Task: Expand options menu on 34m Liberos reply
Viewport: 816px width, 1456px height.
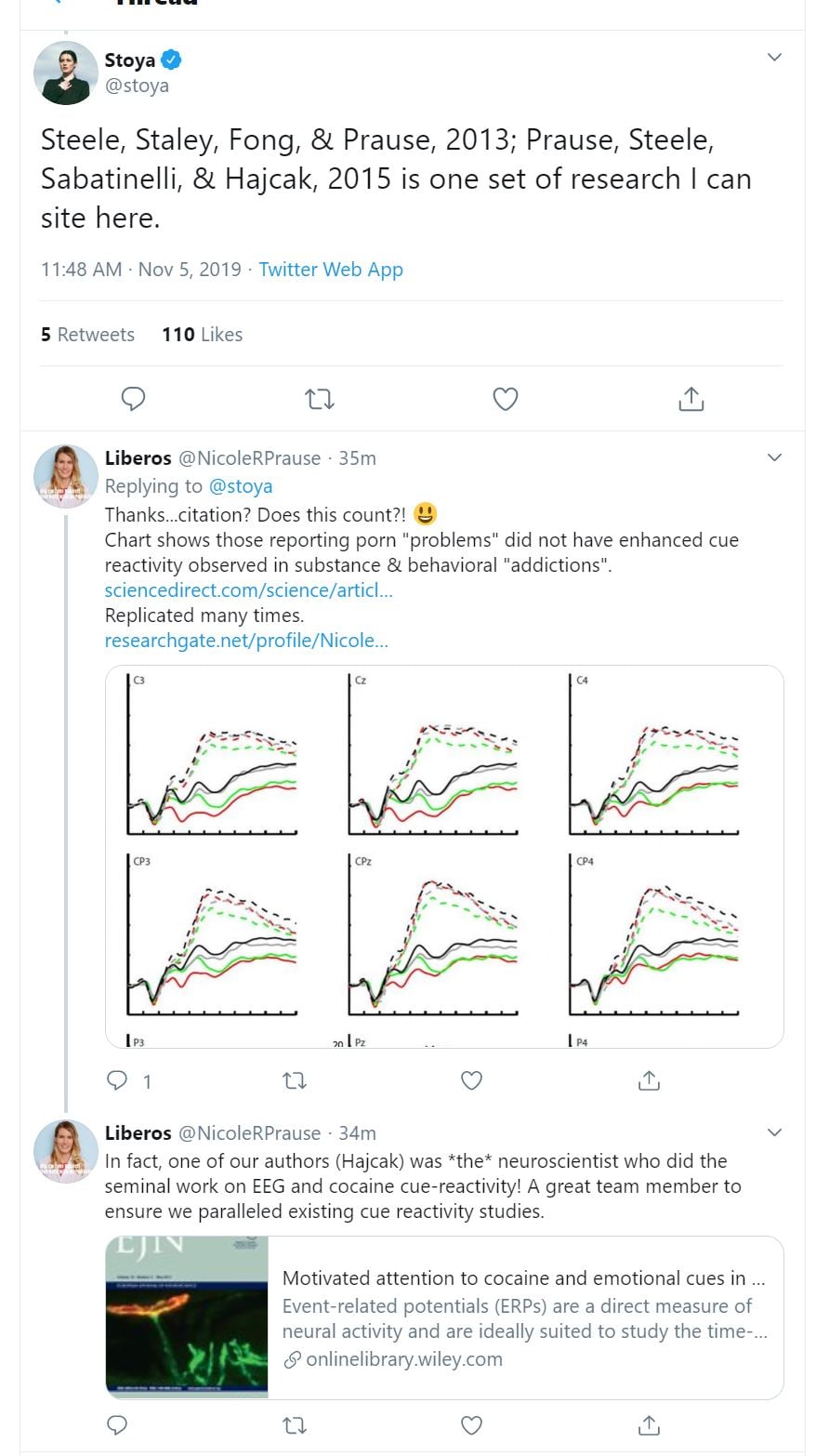Action: pyautogui.click(x=774, y=1132)
